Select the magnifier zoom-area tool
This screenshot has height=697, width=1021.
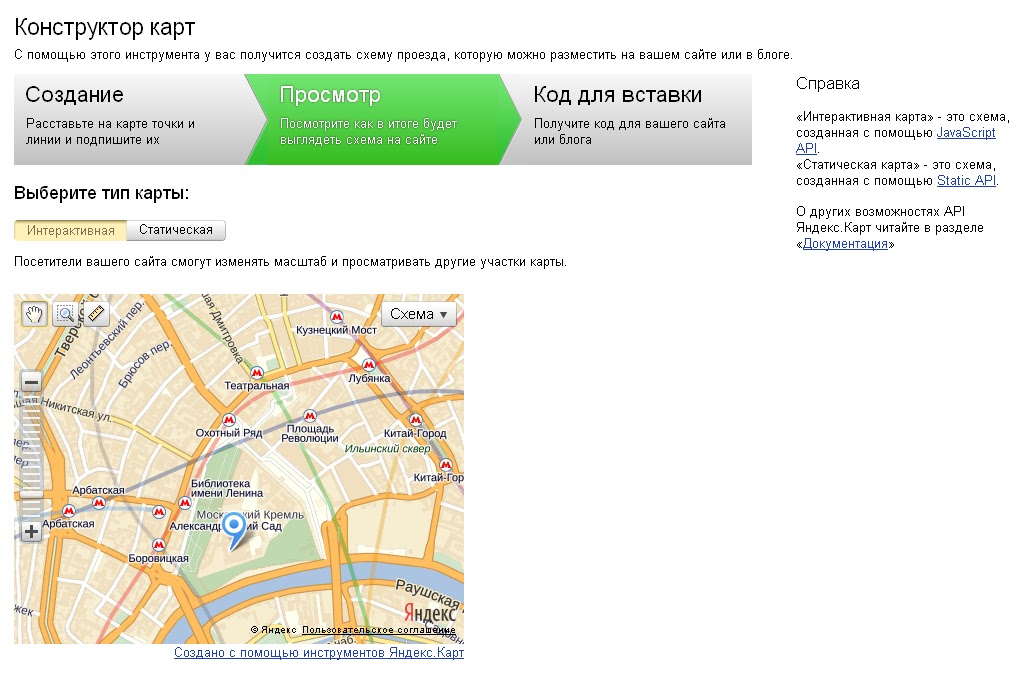(x=65, y=315)
